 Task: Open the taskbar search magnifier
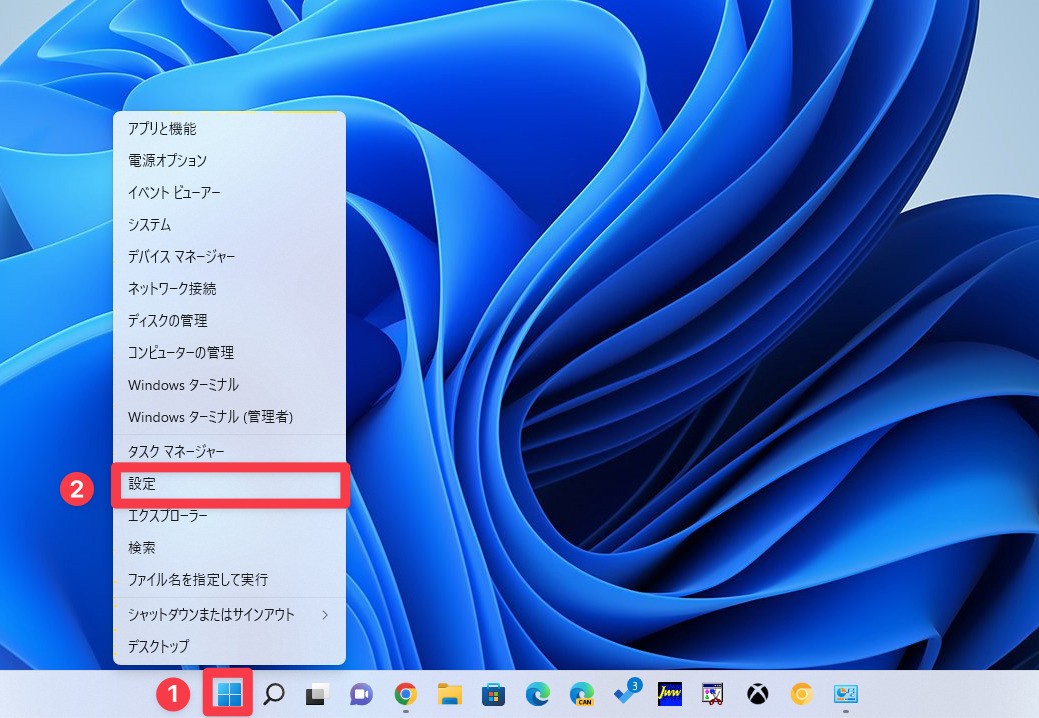(273, 694)
